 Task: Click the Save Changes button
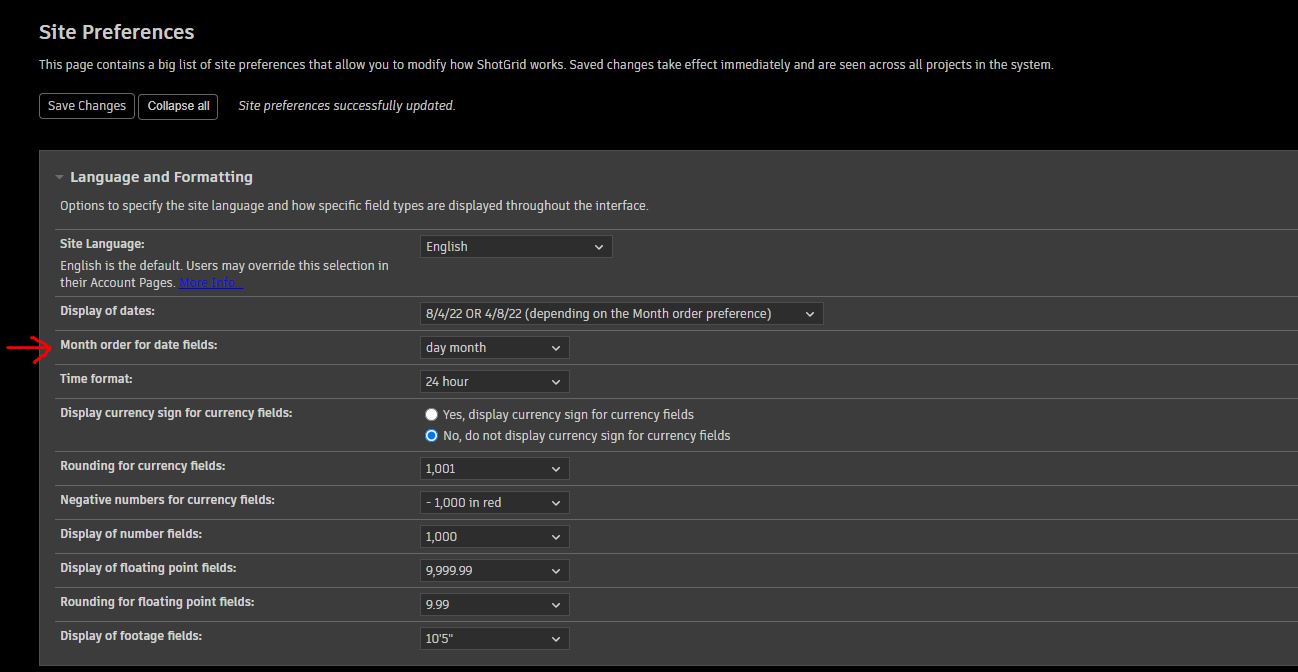tap(87, 106)
